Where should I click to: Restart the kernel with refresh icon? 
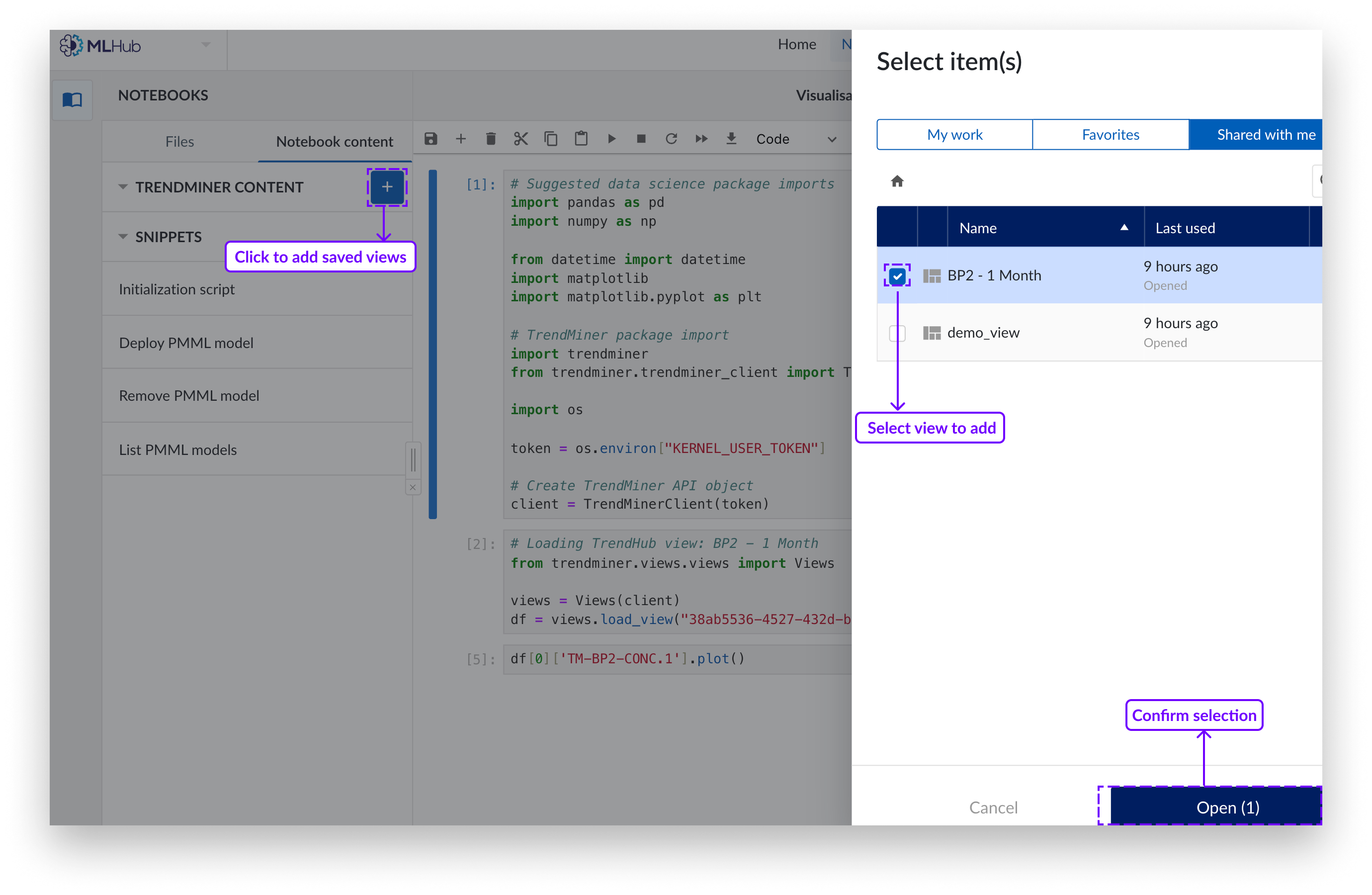[x=671, y=139]
